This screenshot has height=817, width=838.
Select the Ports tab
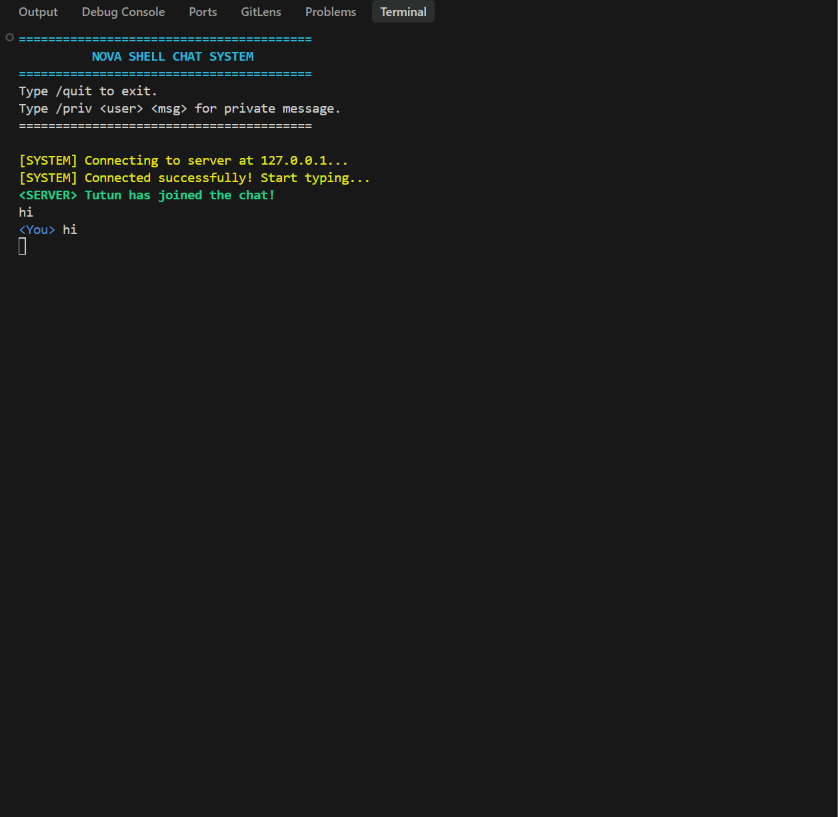(203, 12)
